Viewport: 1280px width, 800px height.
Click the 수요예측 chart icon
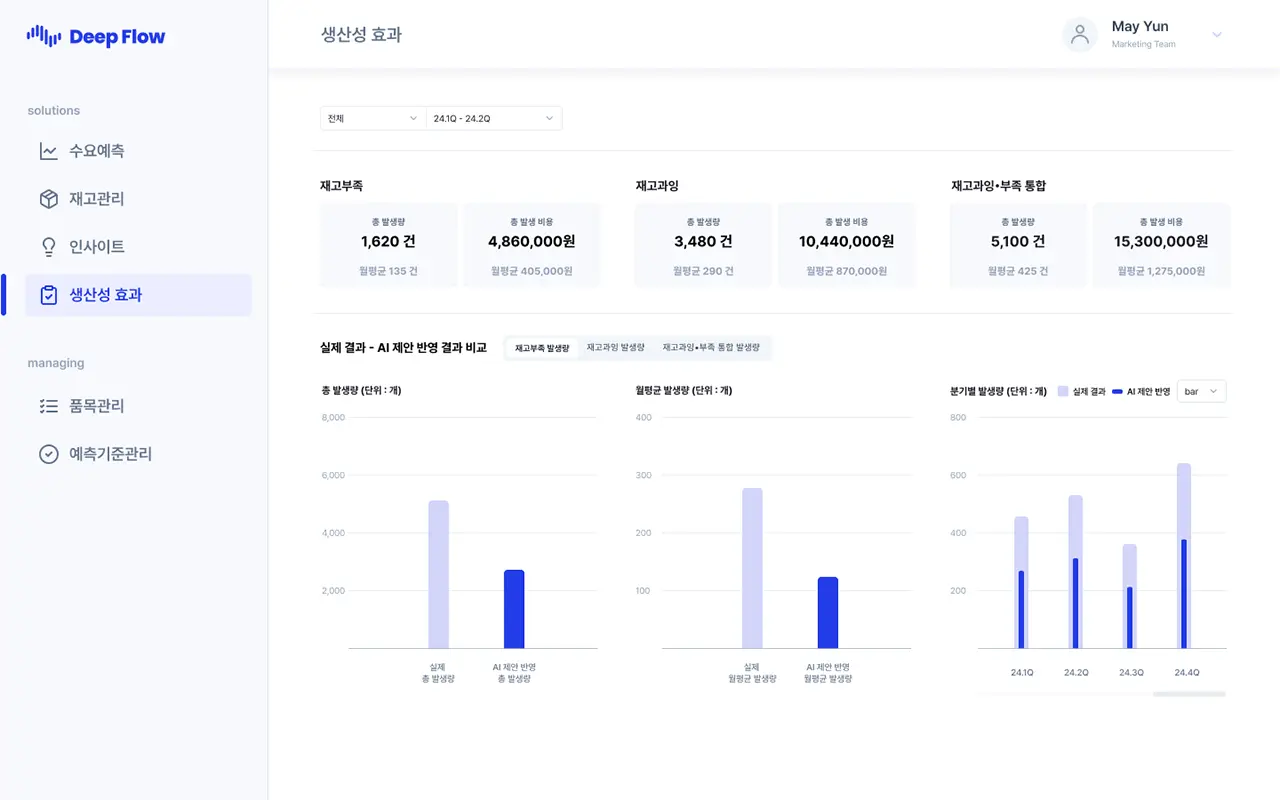48,151
